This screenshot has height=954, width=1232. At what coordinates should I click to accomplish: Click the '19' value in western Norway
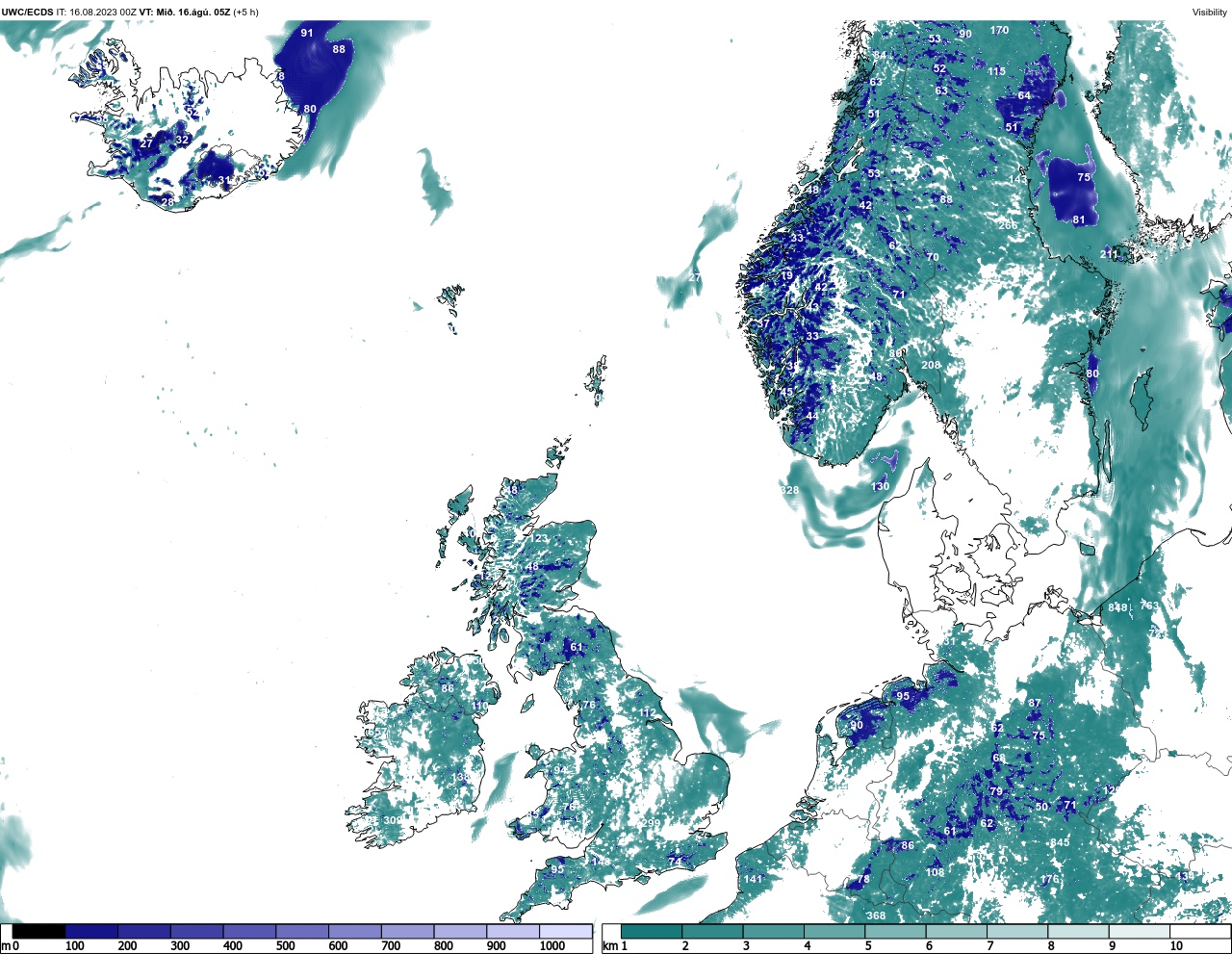click(x=787, y=276)
